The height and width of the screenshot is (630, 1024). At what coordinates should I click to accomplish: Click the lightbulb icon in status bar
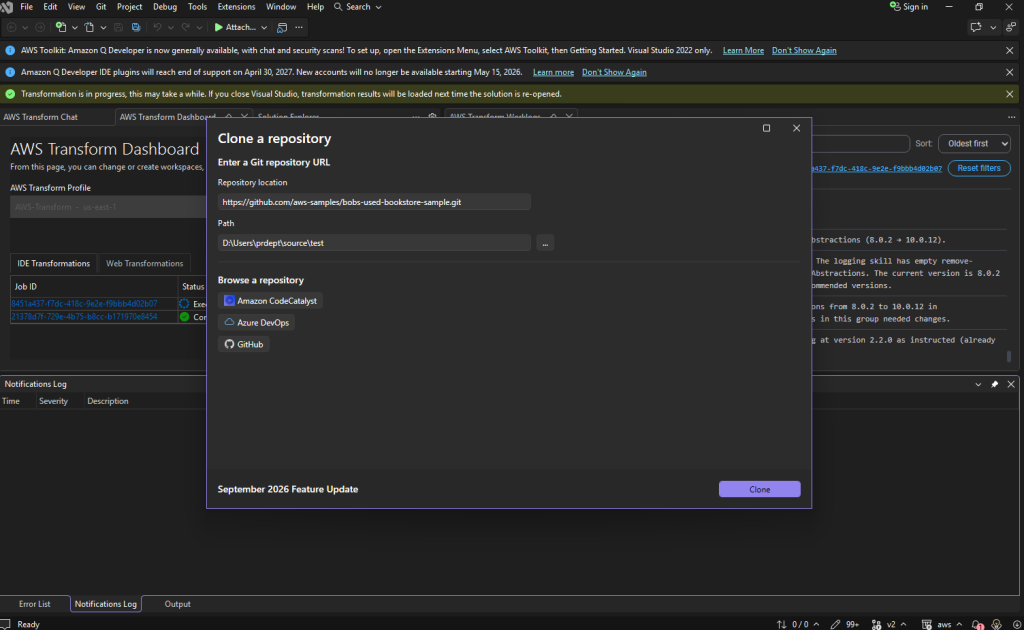(x=997, y=625)
